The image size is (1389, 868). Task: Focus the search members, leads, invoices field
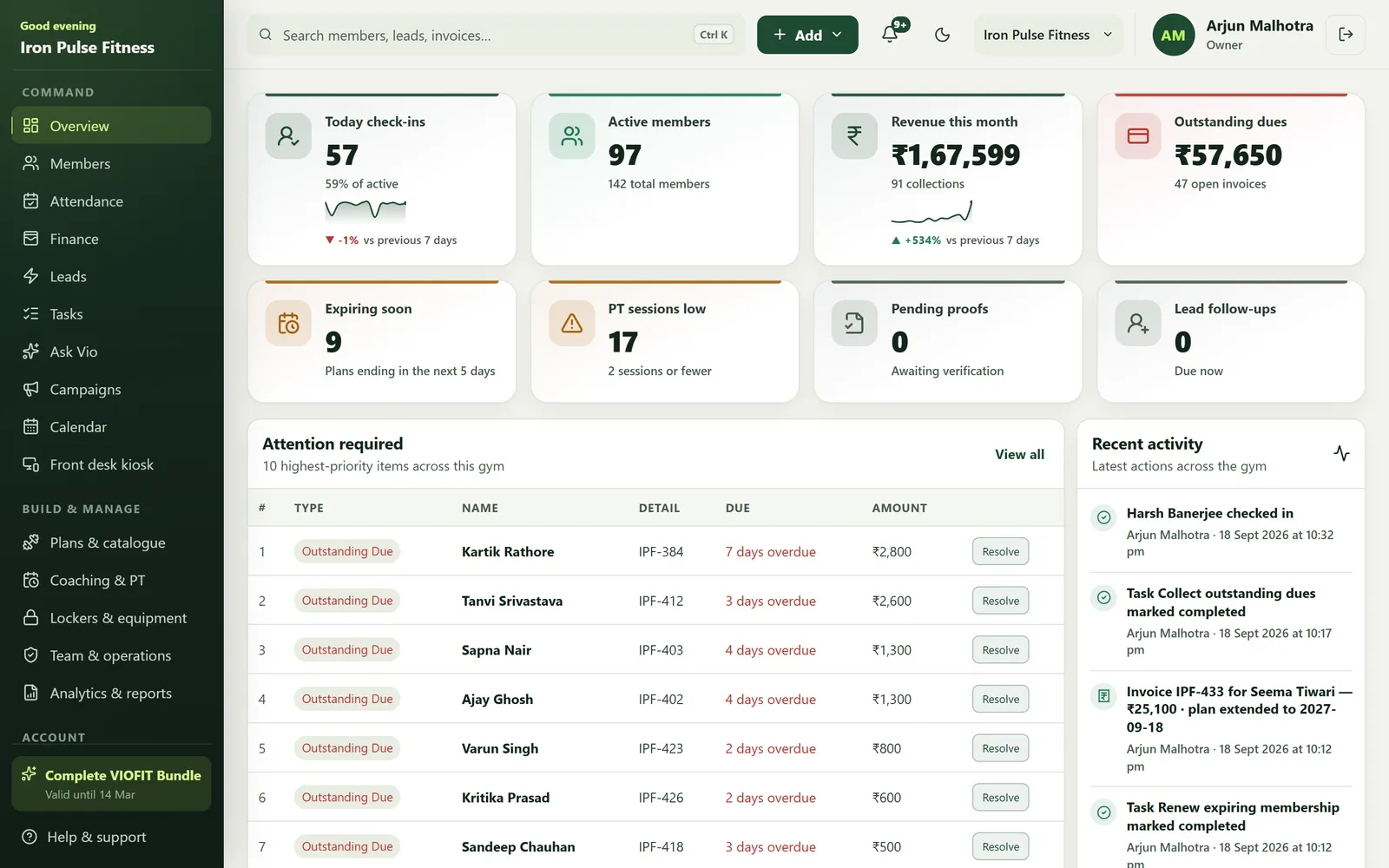496,35
